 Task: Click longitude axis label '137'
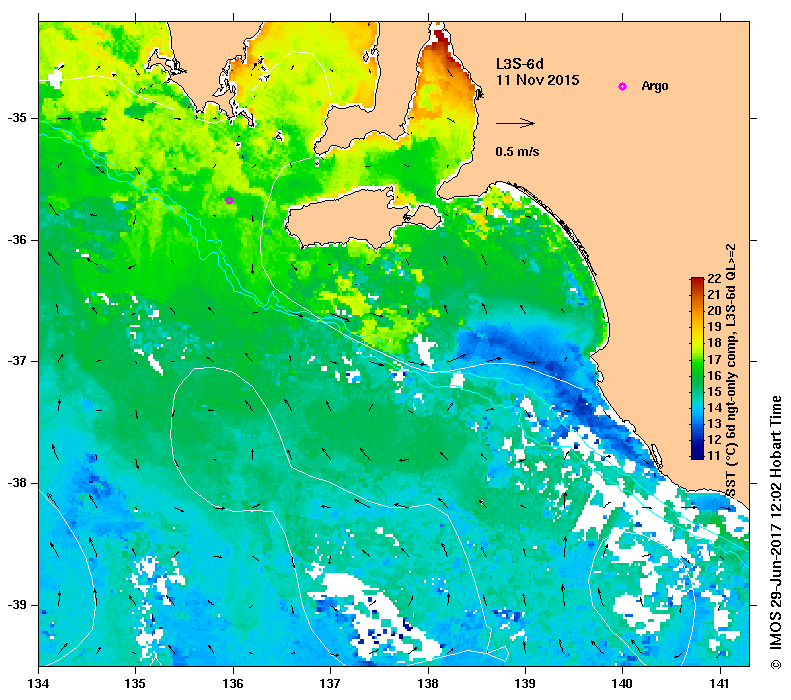tap(330, 683)
